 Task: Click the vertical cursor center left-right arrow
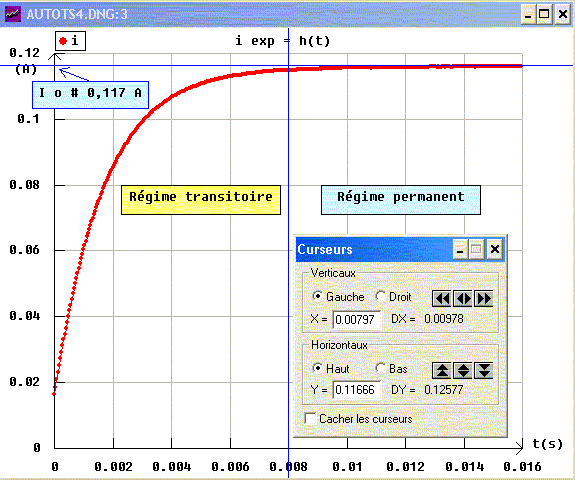[x=463, y=298]
